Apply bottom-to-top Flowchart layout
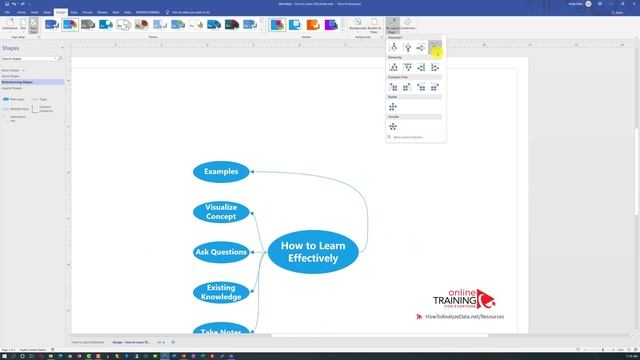 click(x=407, y=48)
